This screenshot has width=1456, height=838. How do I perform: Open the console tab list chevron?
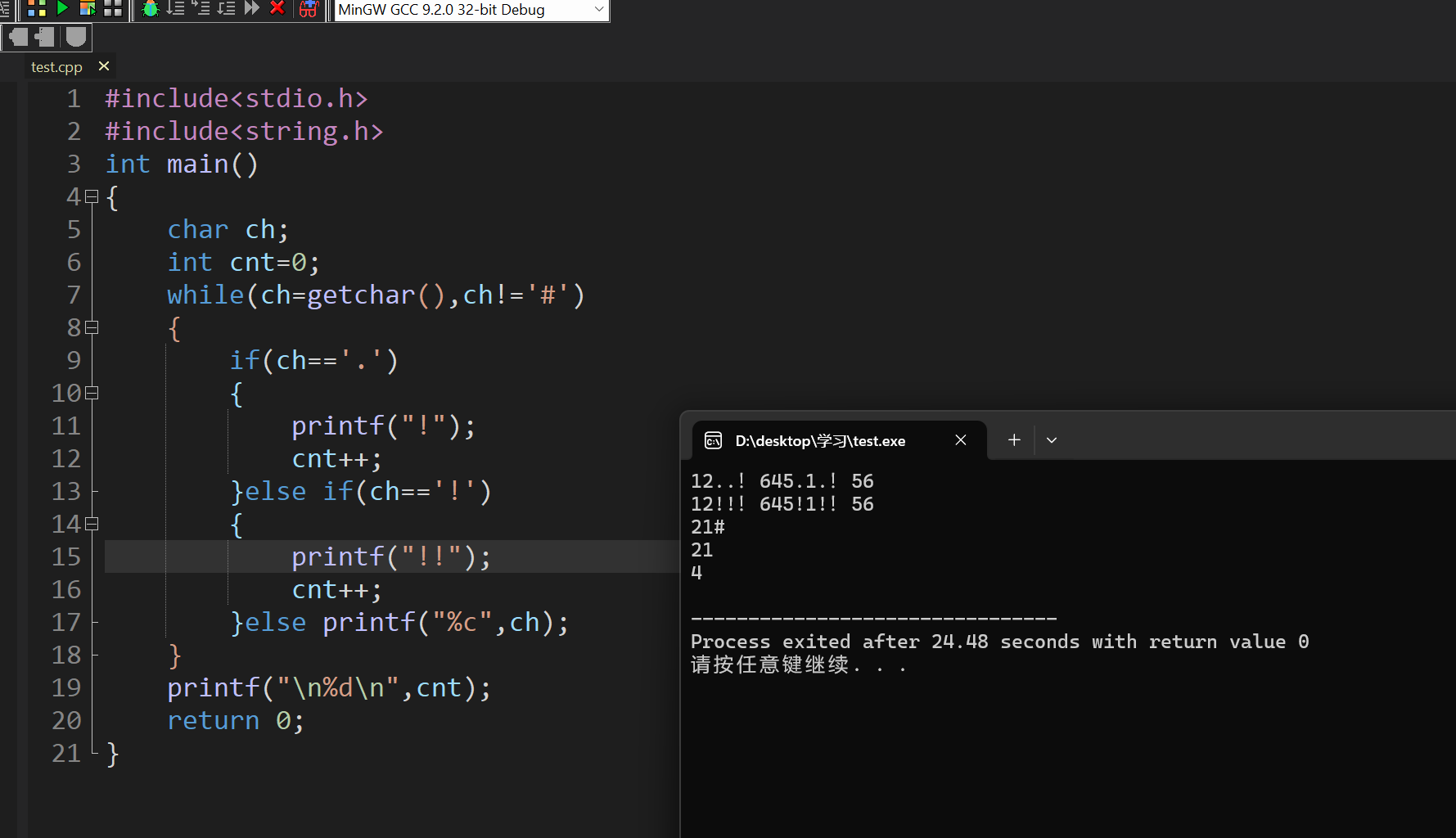click(1052, 440)
